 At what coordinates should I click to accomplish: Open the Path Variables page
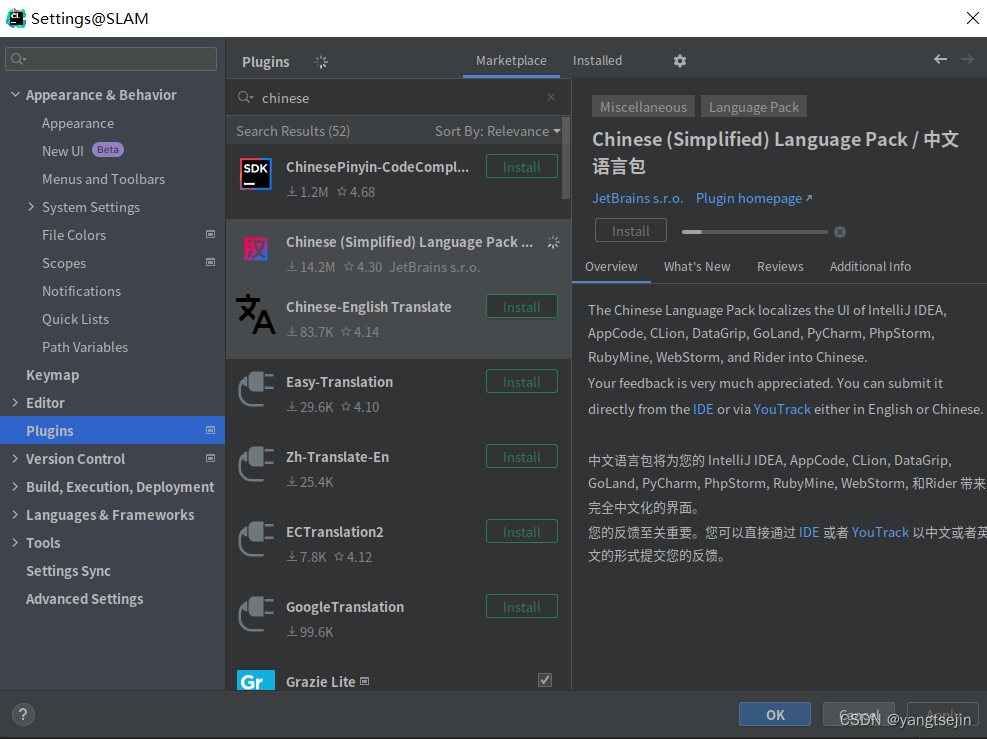point(84,347)
